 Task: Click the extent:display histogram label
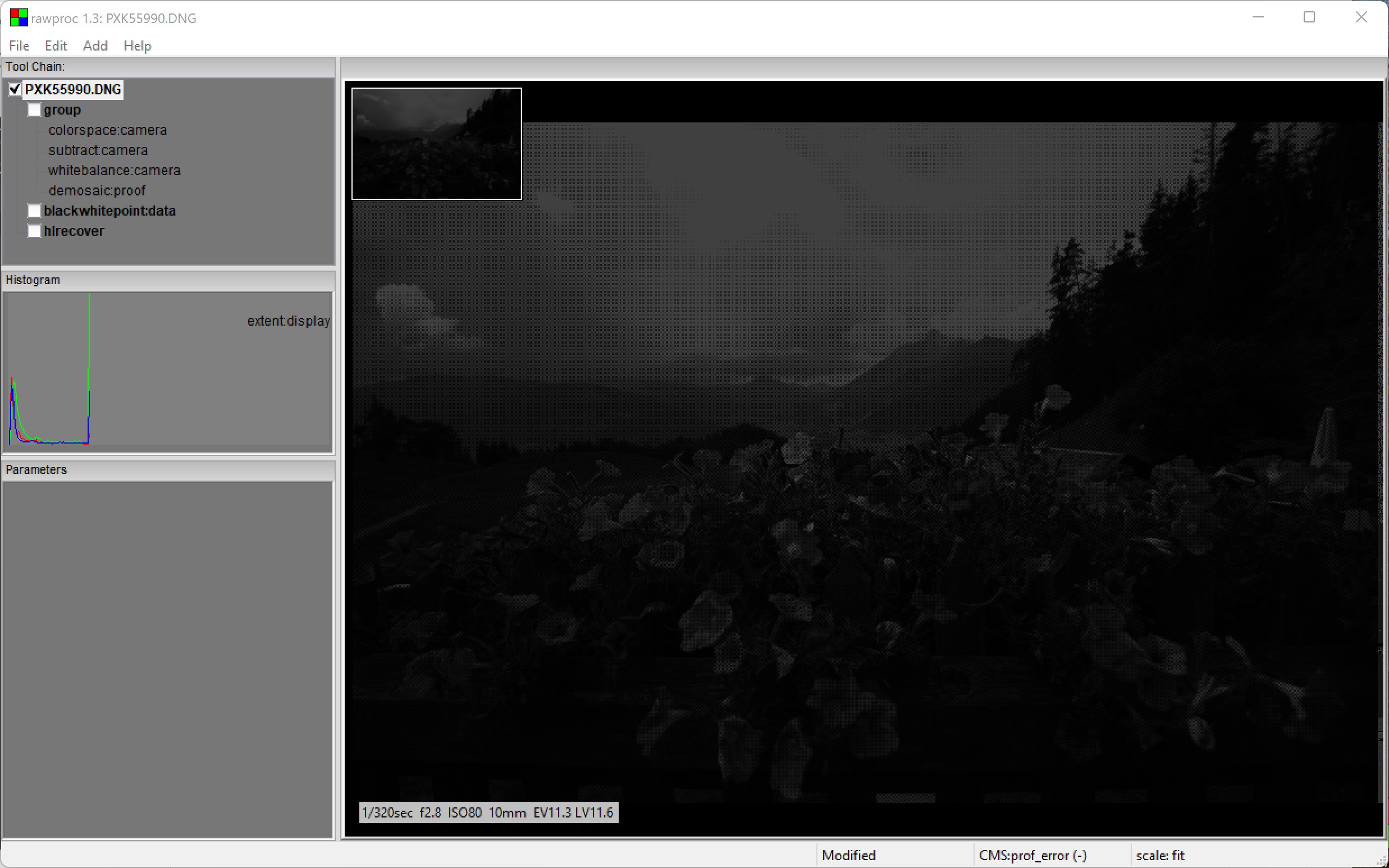288,321
